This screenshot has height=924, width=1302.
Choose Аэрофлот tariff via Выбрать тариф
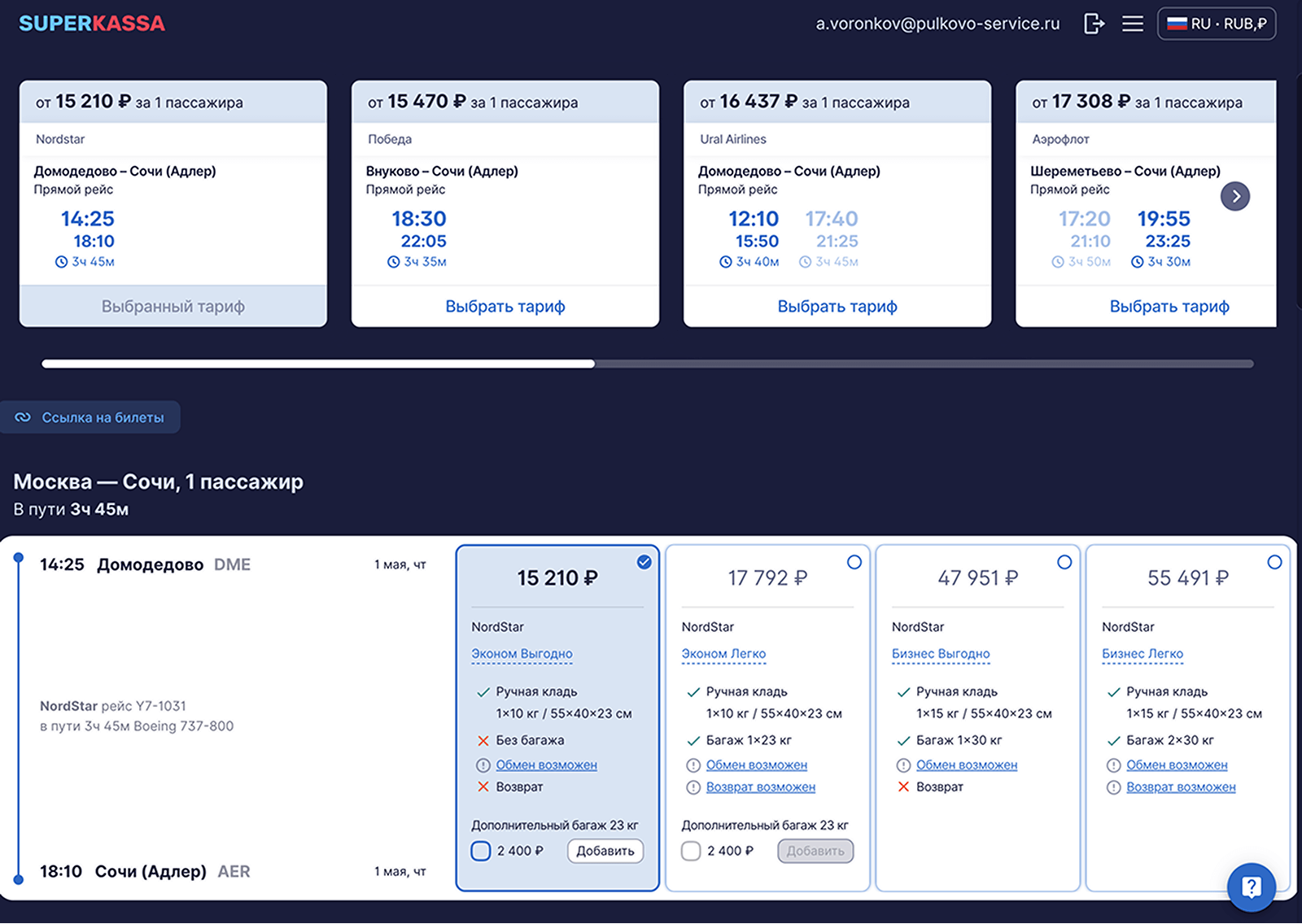tap(1169, 307)
